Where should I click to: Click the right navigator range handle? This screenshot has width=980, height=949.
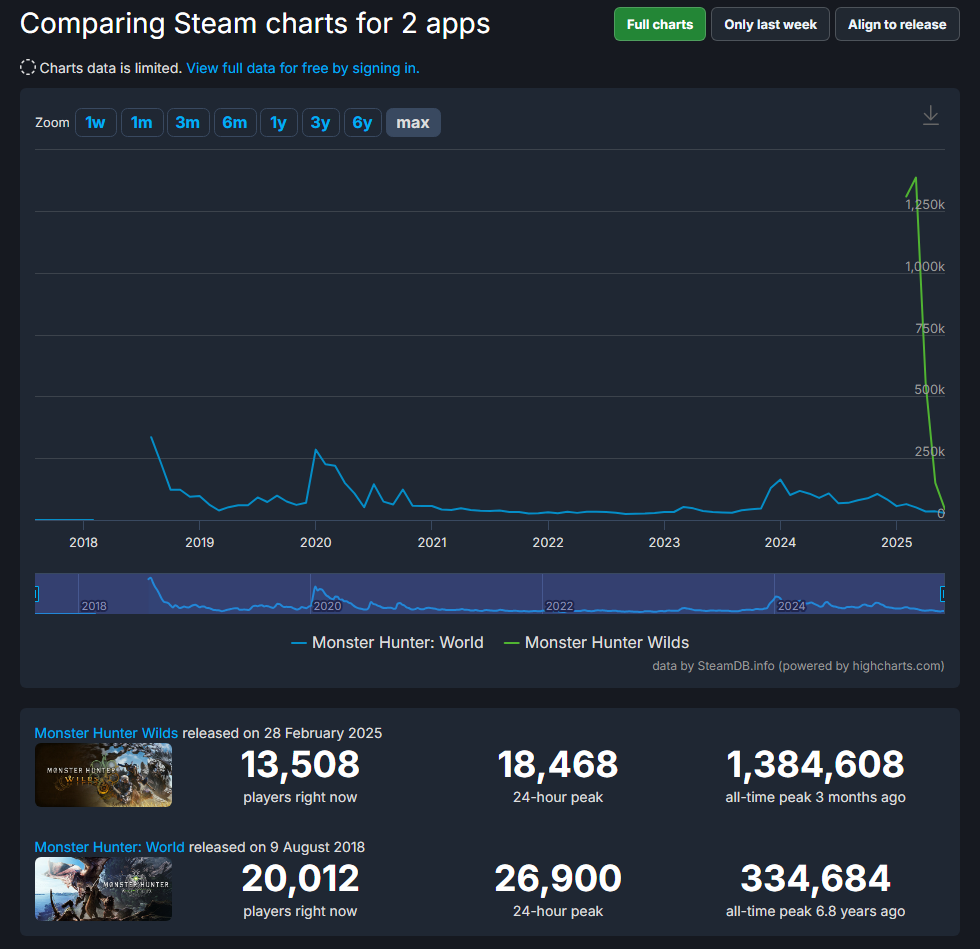click(943, 594)
